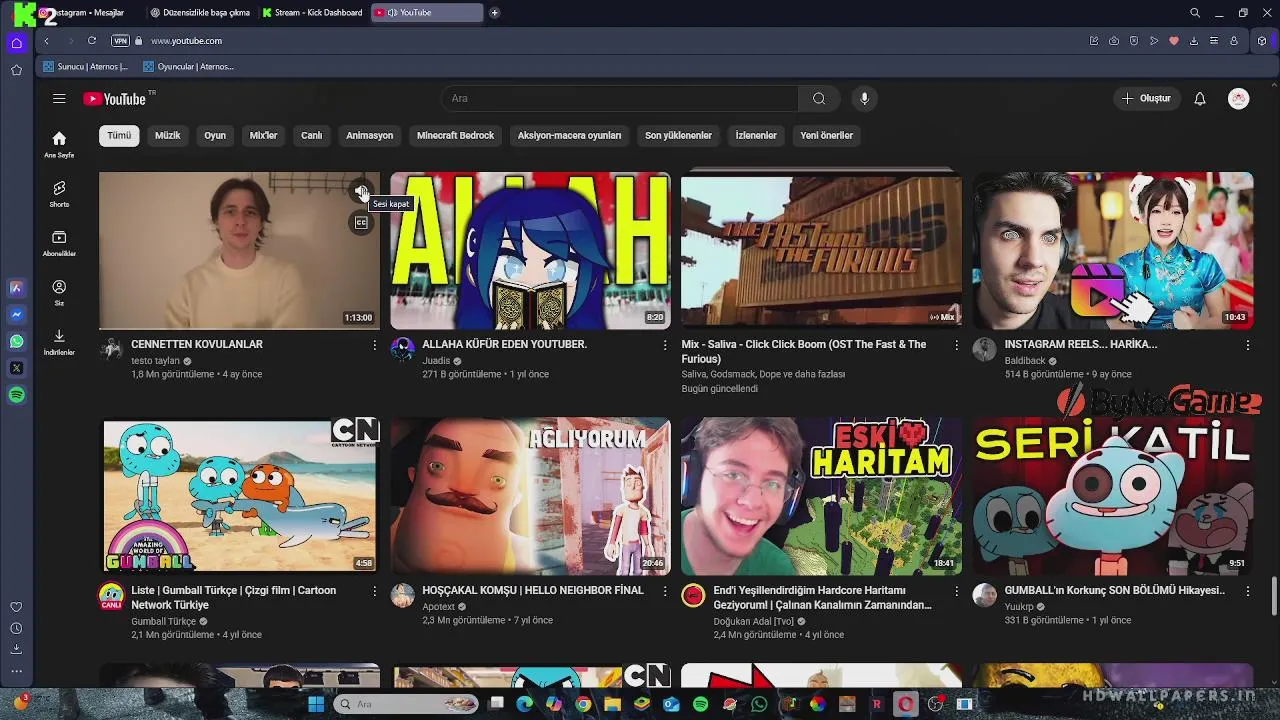Open more options for CENNETTEN KOVULANLAR
The image size is (1280, 720).
(x=374, y=345)
